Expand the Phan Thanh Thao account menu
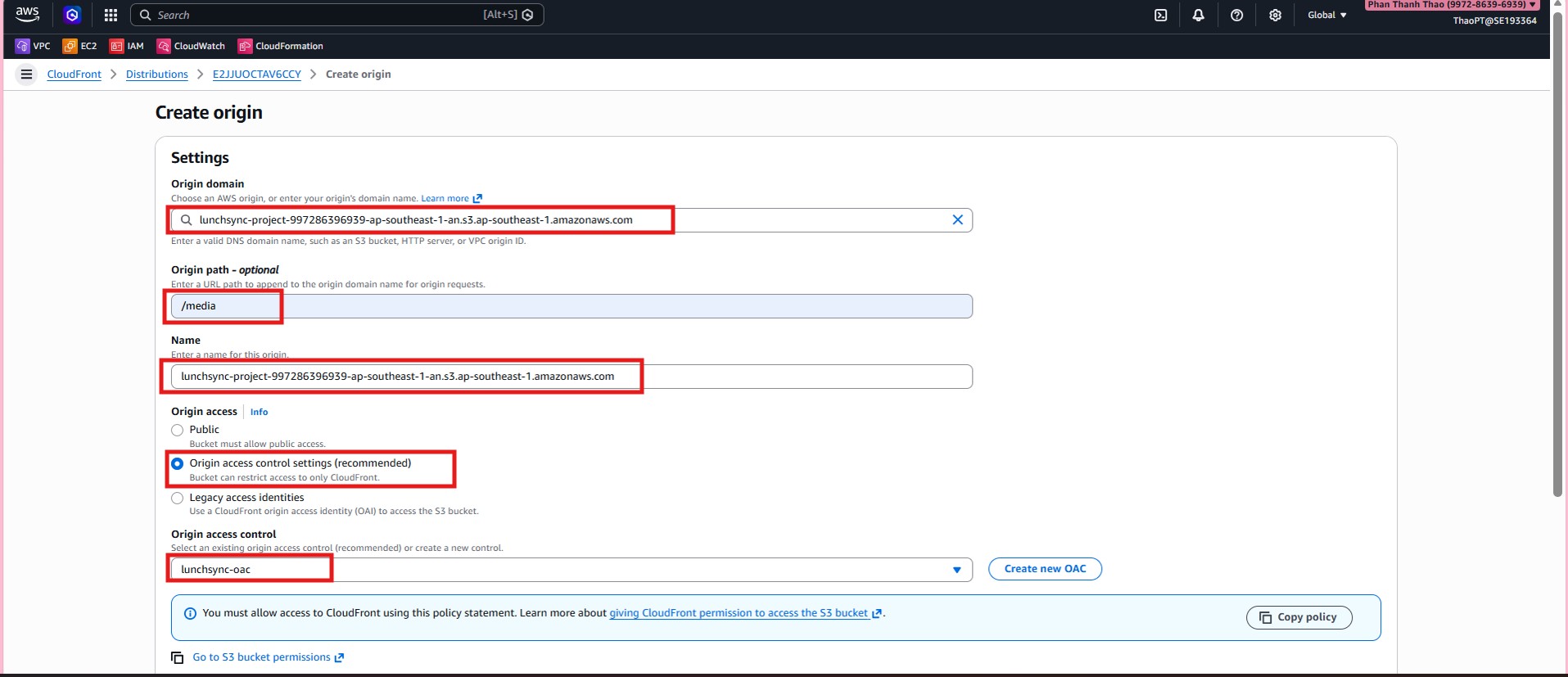The height and width of the screenshot is (677, 1568). coord(1451,5)
